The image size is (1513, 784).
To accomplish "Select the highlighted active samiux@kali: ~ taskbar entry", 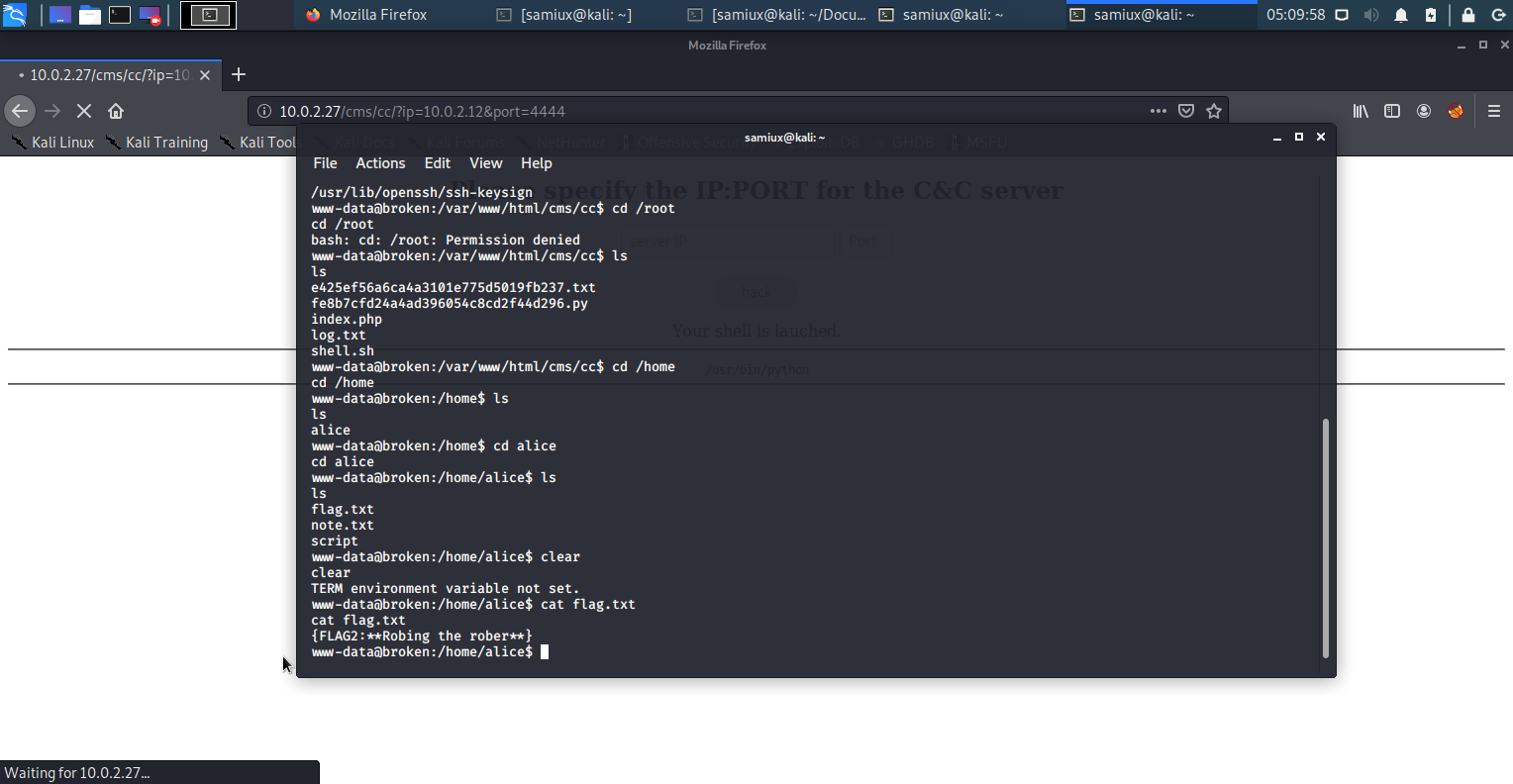I will click(1160, 15).
